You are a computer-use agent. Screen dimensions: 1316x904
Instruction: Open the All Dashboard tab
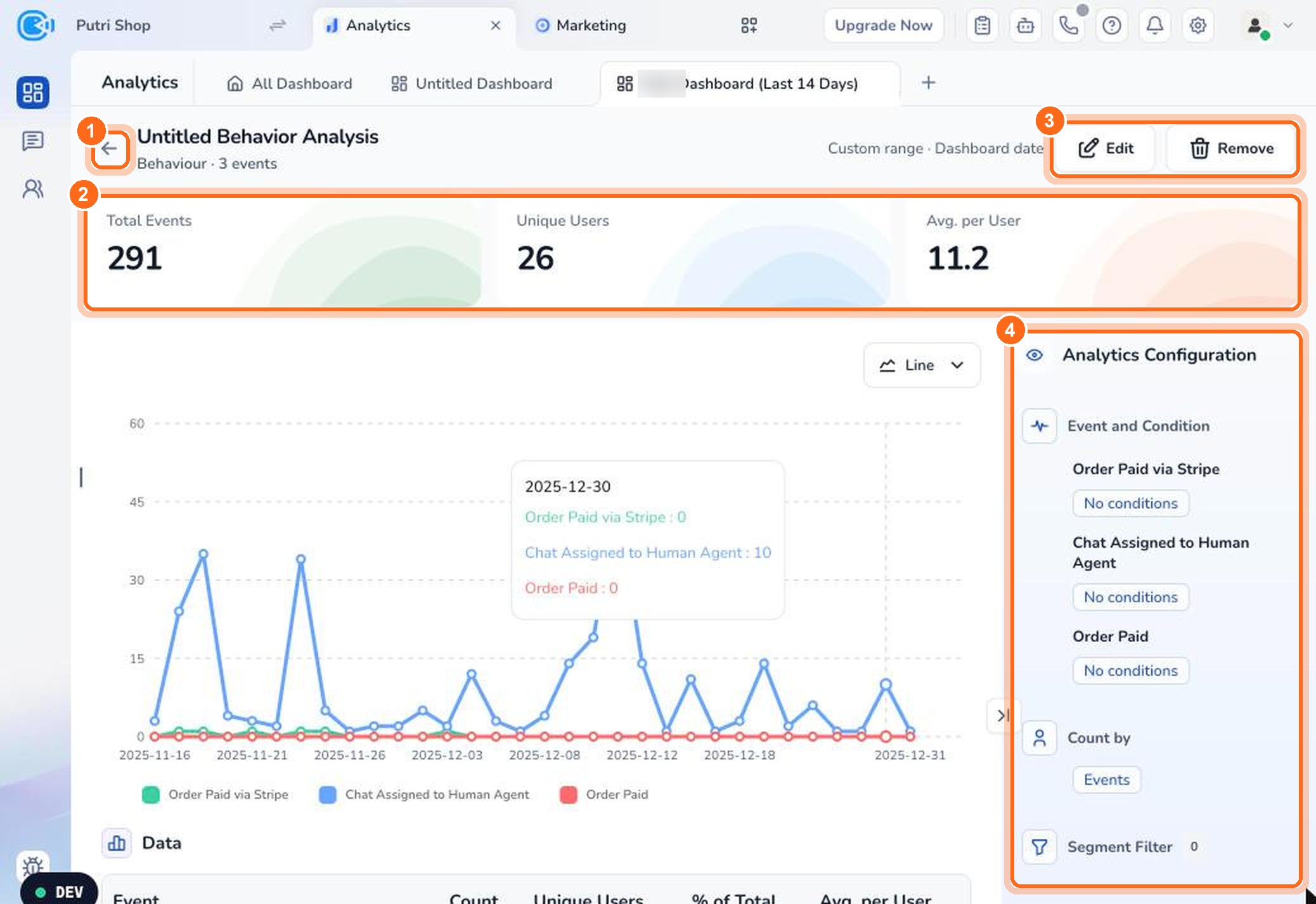click(x=290, y=84)
